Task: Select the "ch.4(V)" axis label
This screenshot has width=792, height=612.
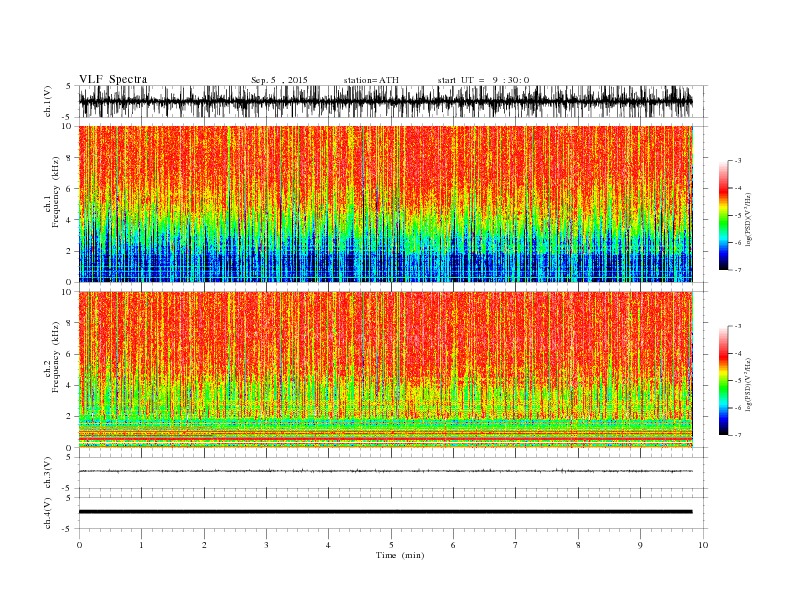Action: [48, 513]
